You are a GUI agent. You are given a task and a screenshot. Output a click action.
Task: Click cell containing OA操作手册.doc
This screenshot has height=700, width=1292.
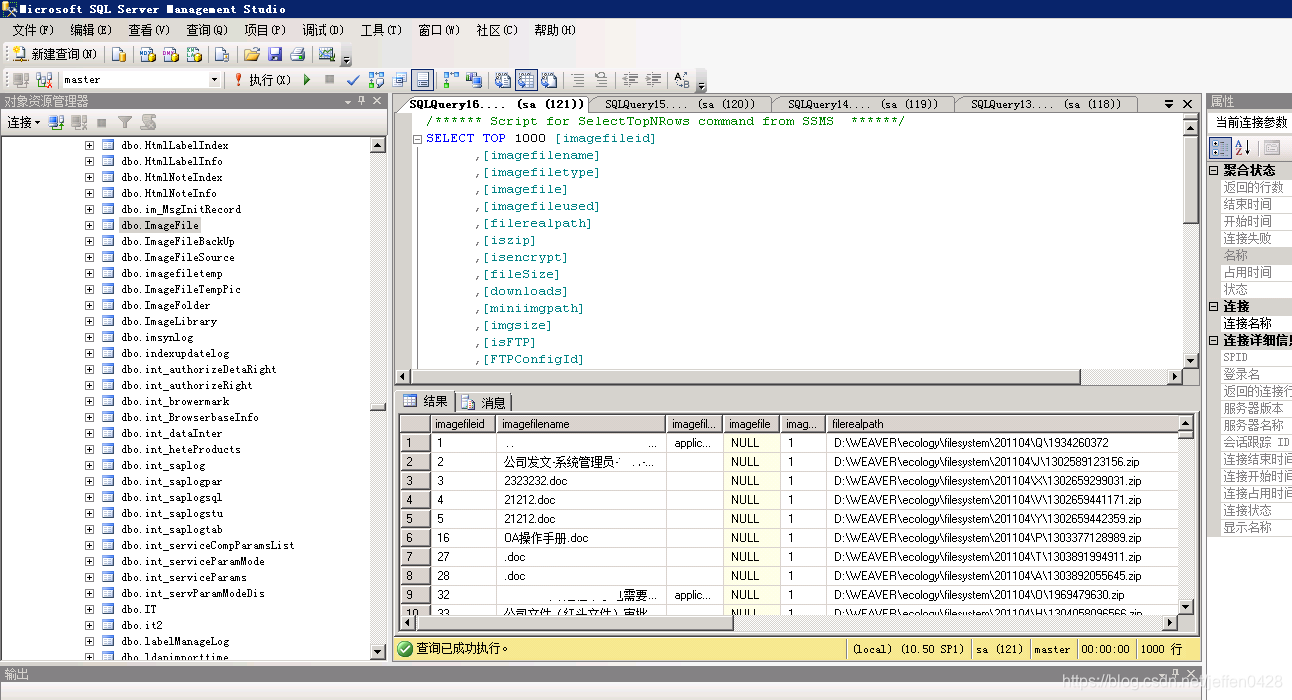click(x=583, y=538)
